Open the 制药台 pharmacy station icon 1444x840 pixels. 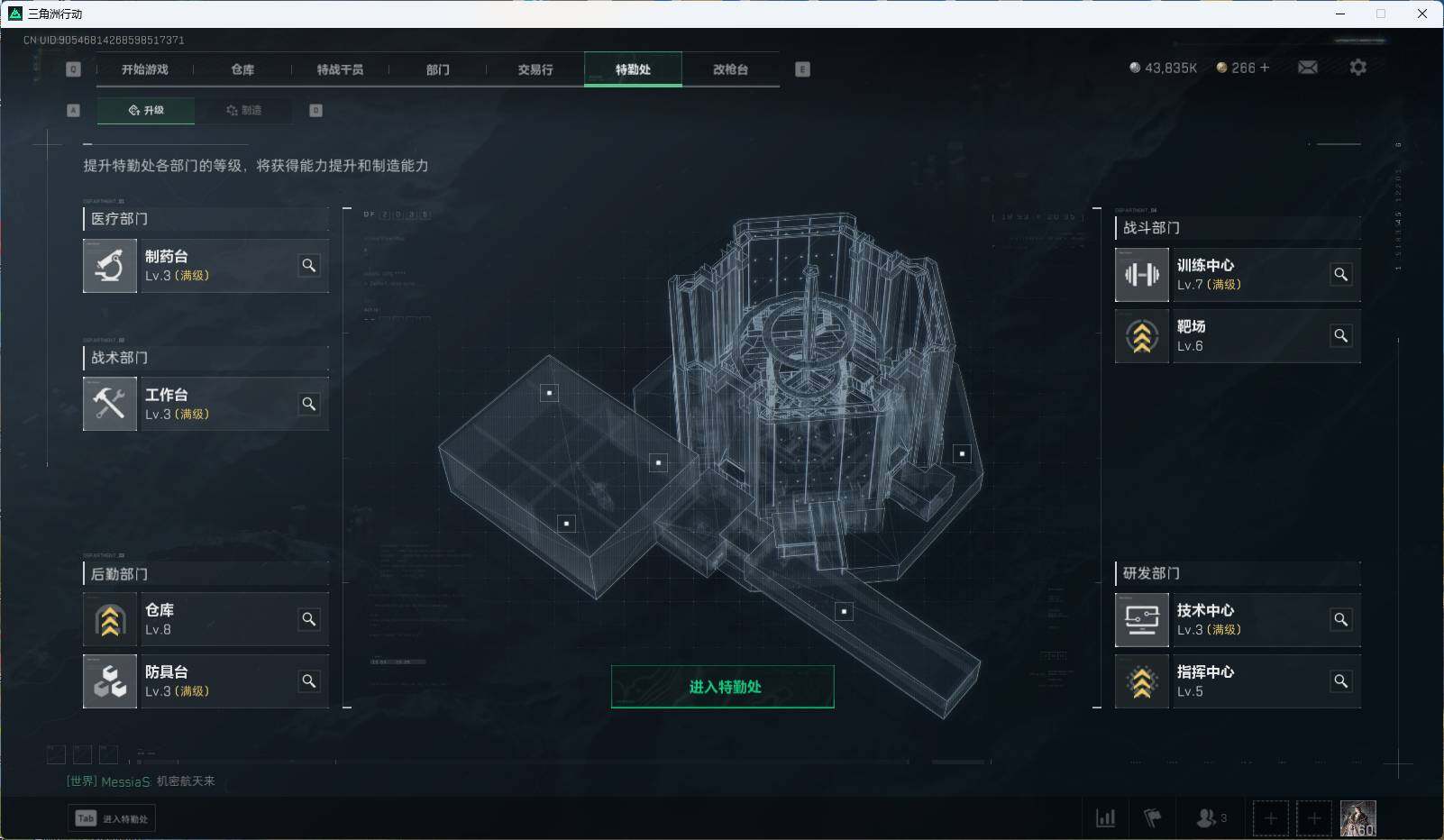pyautogui.click(x=110, y=266)
